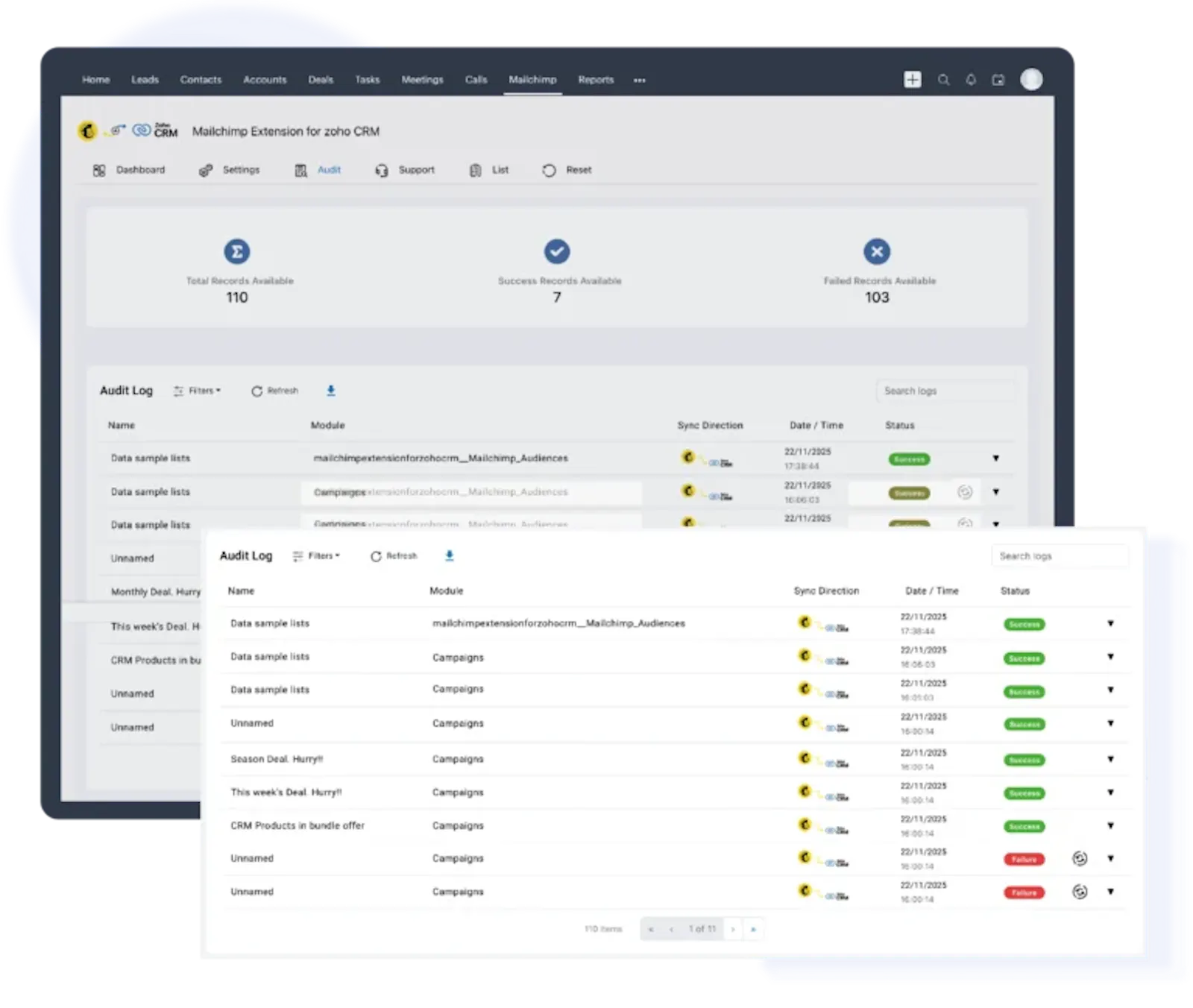Screen dimensions: 1193x1008
Task: Click 'CRM Products in bundle offer' name
Action: (x=298, y=825)
